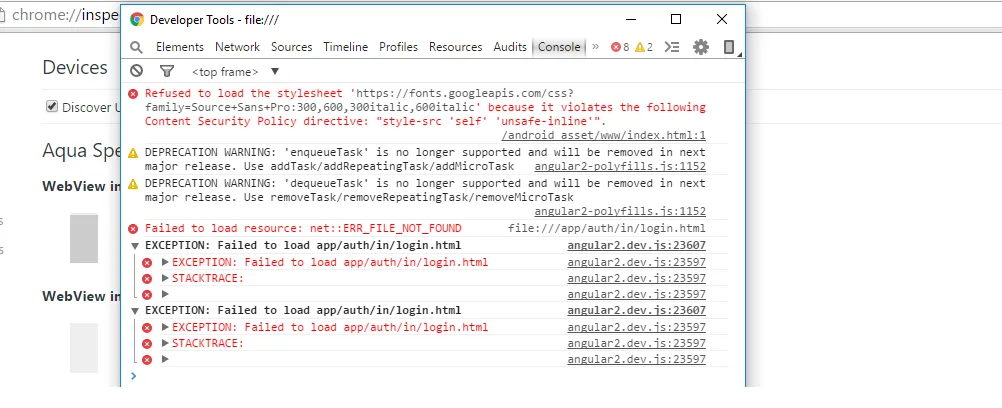Click the 'enqueueTask' deprecation warning text
This screenshot has width=1002, height=408.
coord(425,159)
